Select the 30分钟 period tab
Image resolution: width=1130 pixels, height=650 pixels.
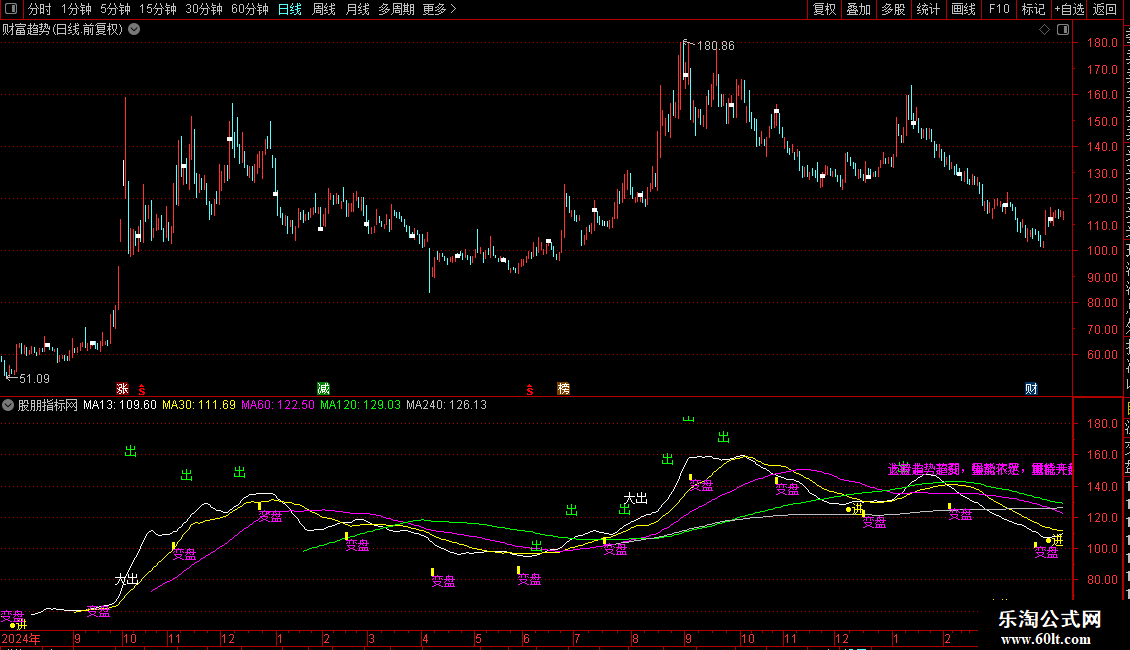[204, 9]
